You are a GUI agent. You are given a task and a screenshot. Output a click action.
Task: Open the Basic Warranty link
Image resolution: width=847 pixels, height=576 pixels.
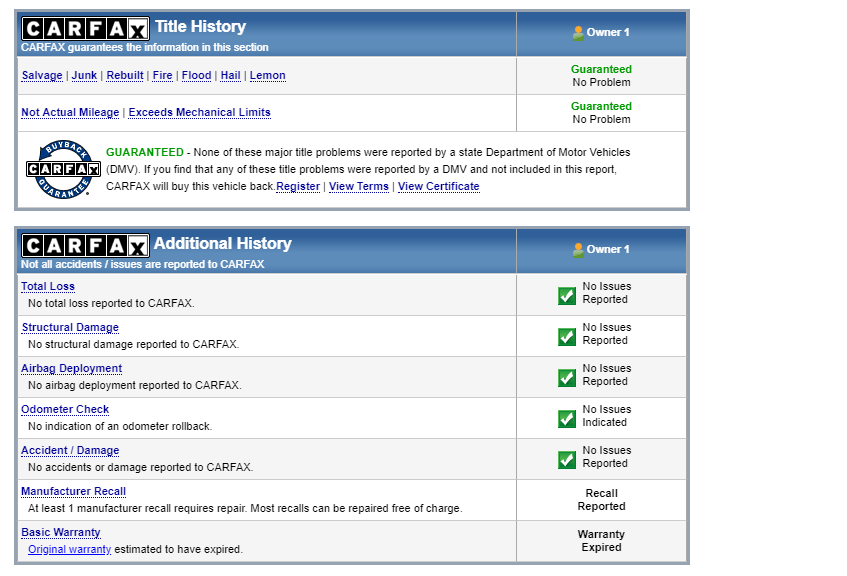(x=61, y=532)
